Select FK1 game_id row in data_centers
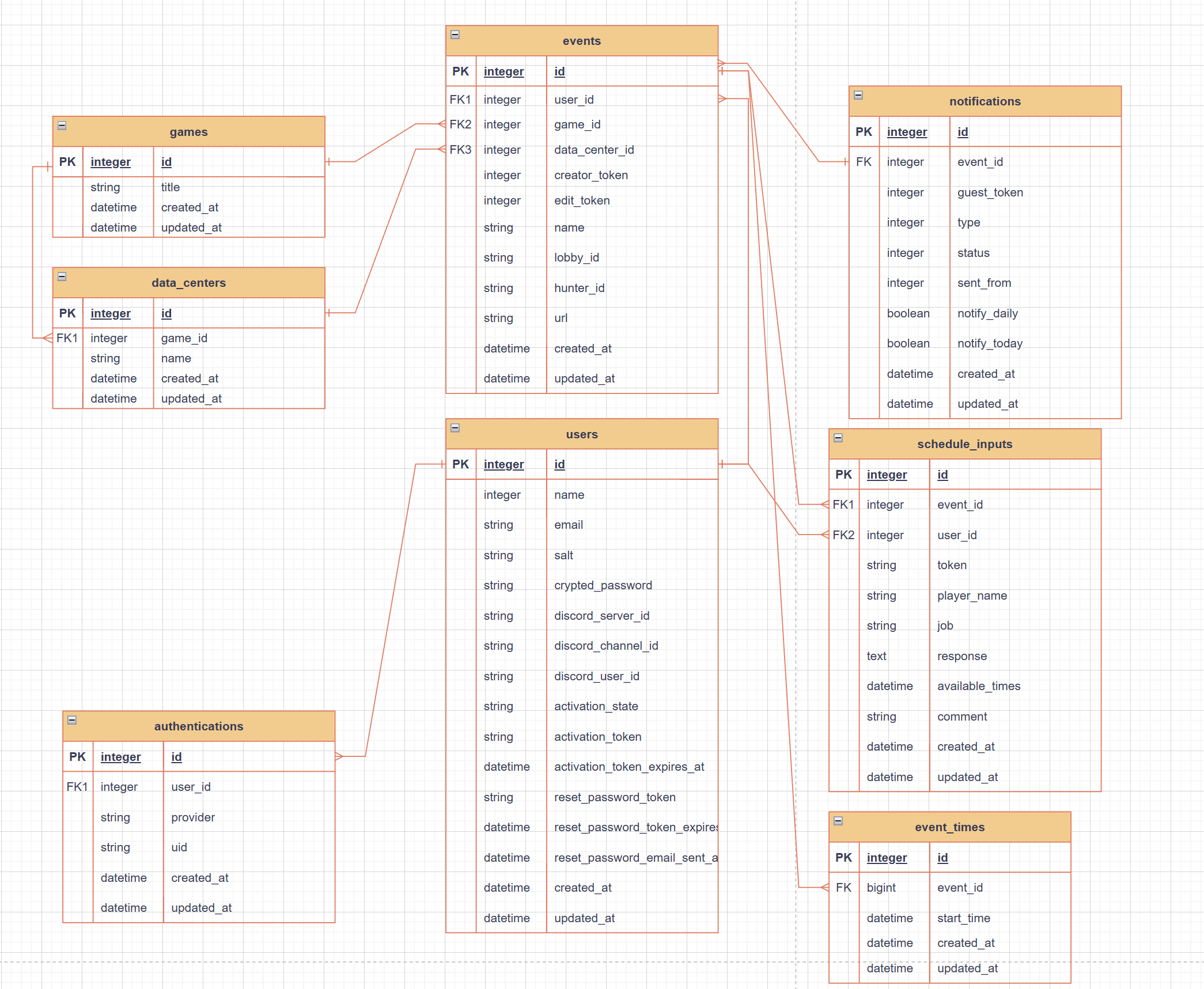 (184, 338)
